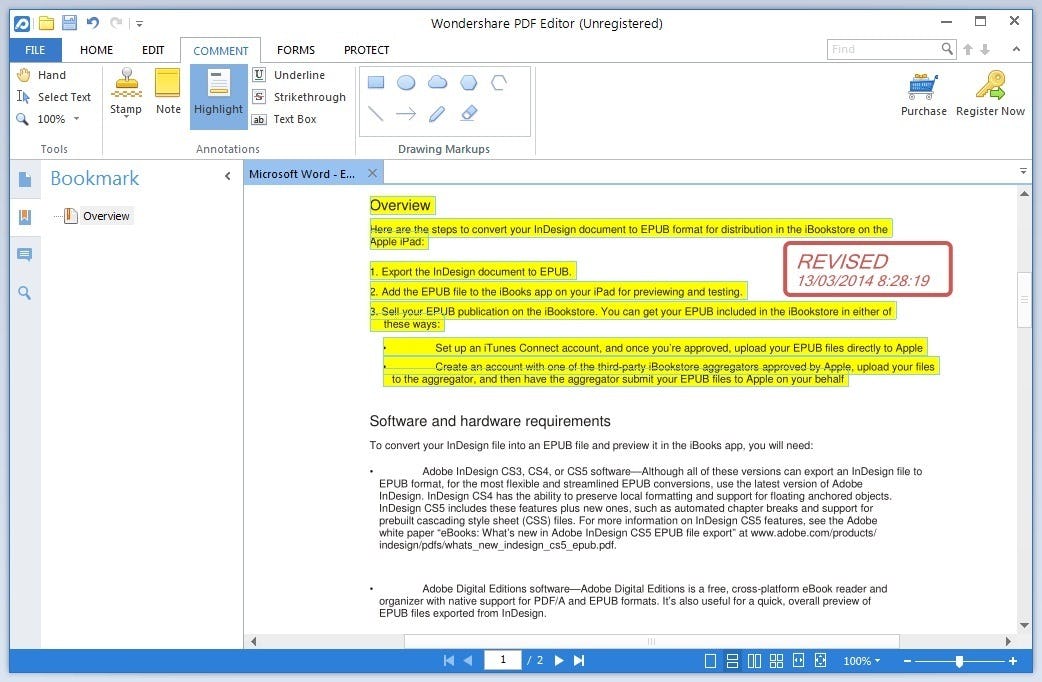
Task: Go to the last page
Action: tap(579, 661)
